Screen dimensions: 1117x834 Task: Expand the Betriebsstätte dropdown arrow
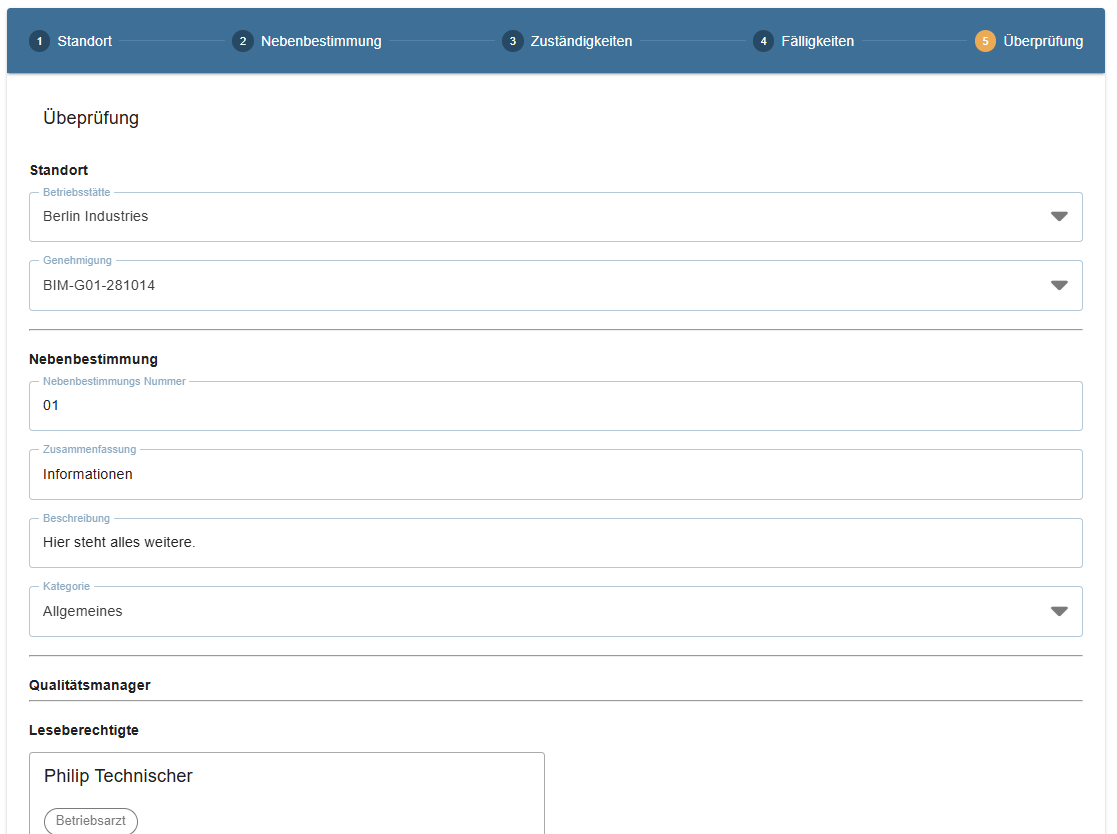[x=1059, y=217]
